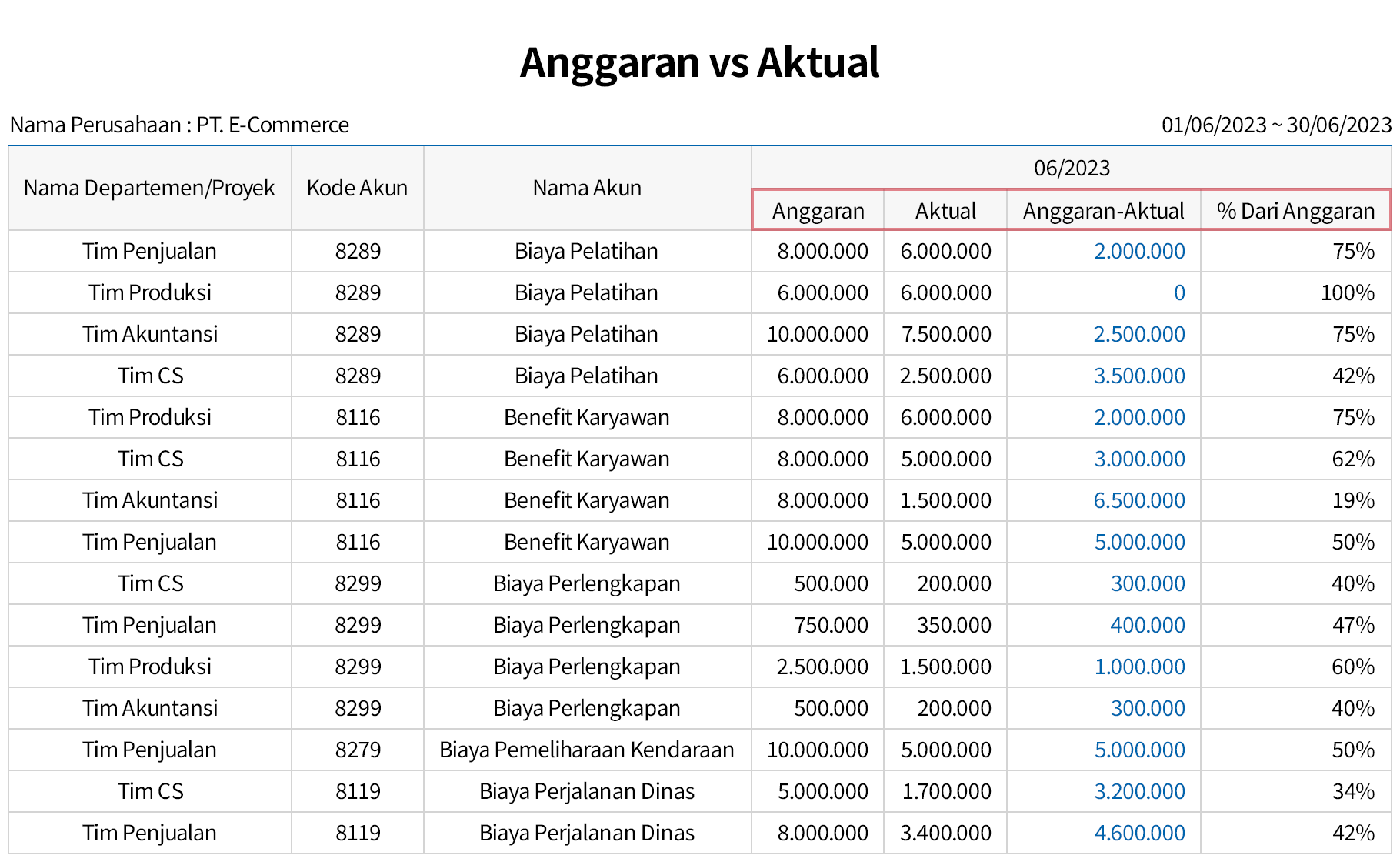
Task: Open the 4.600.000 Anggaran-Aktual link
Action: coord(1138,833)
